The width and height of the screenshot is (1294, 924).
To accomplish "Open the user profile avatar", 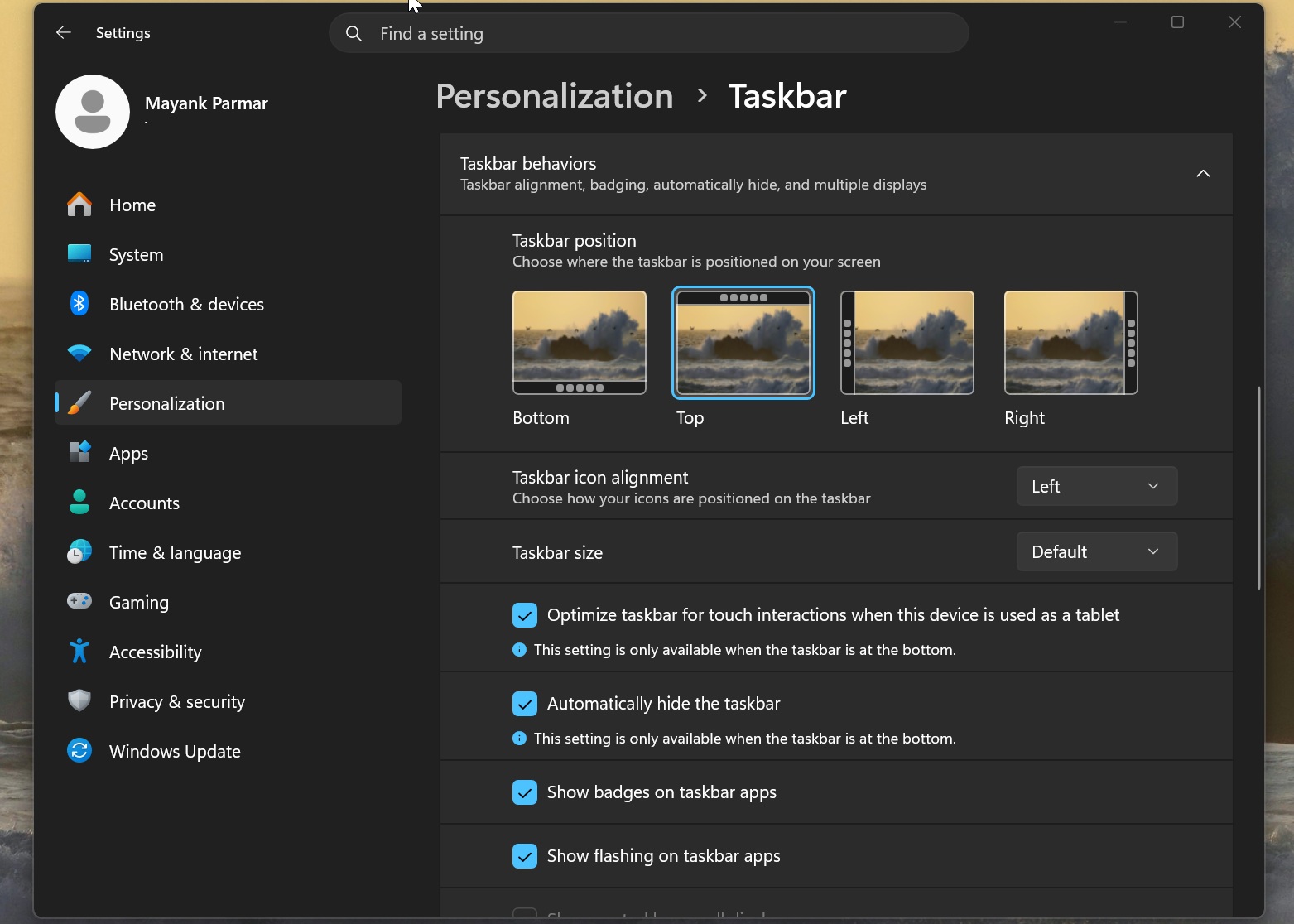I will [93, 112].
